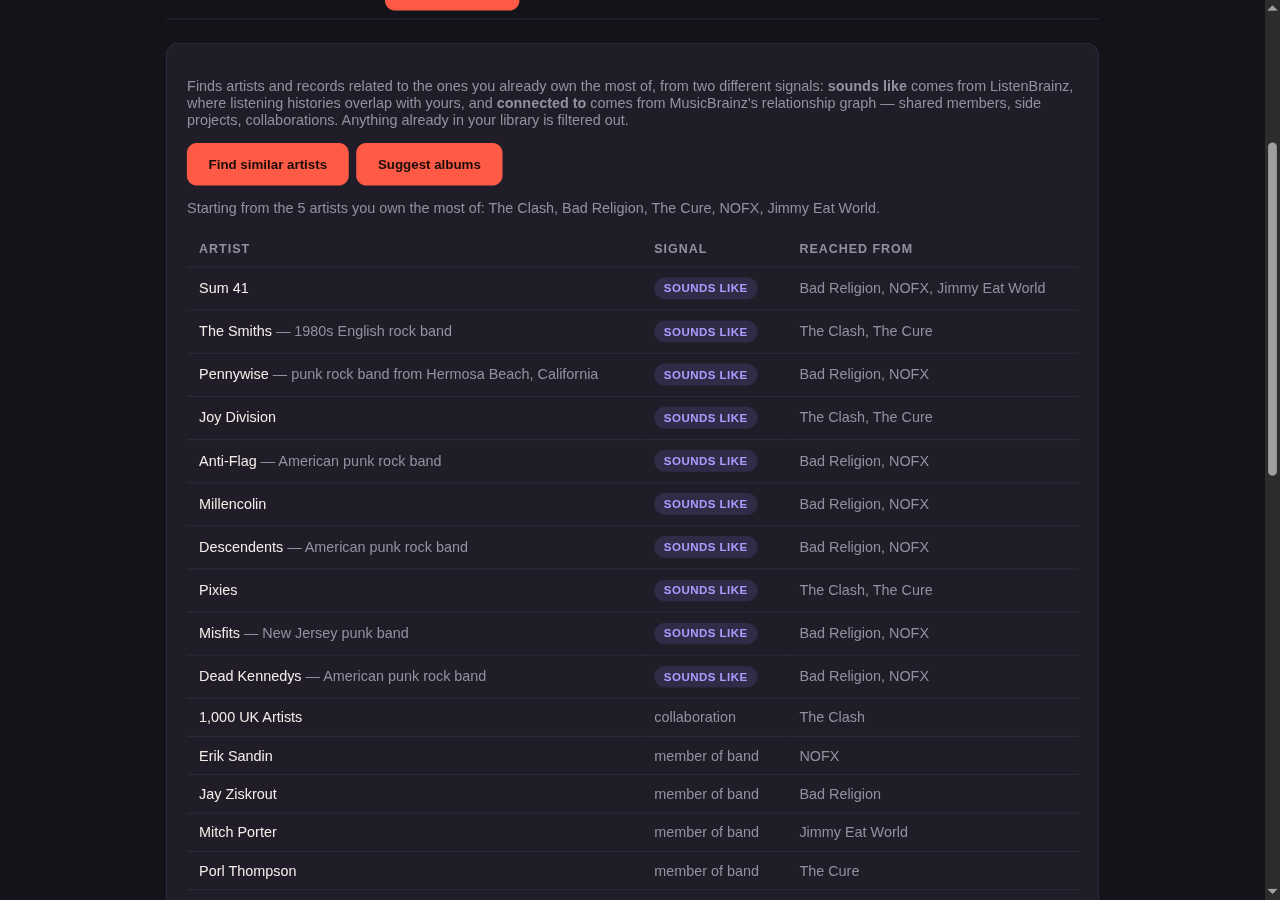This screenshot has width=1280, height=900.
Task: Click the SOUNDS LIKE badge for Joy Division
Action: [706, 417]
